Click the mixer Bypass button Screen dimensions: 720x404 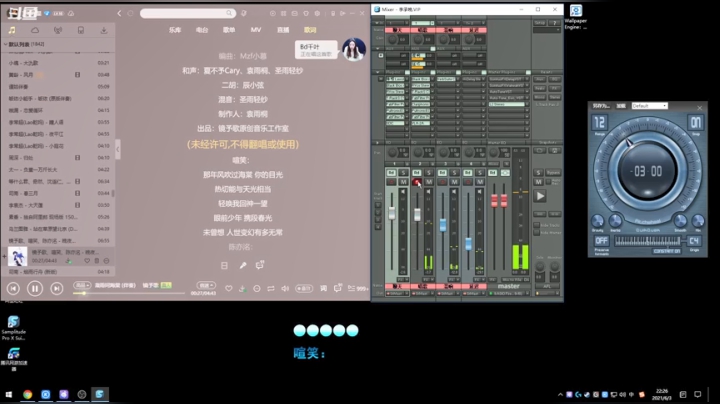[553, 173]
